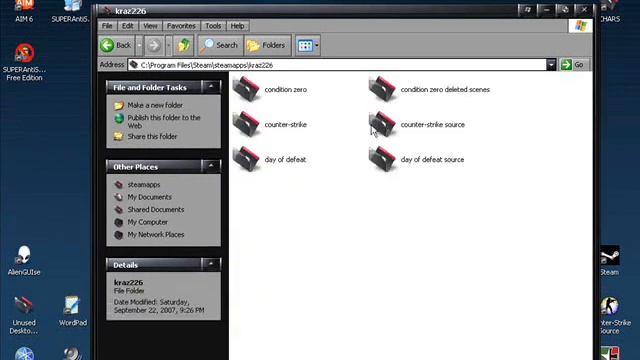Open the Edit menu
640x360 pixels.
tap(128, 26)
